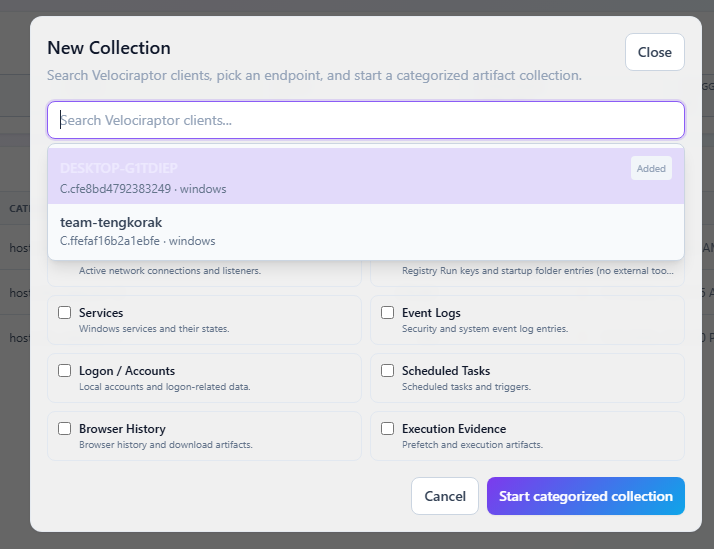Click client ID C.ffefaf16b2a1ebfe entry
This screenshot has height=549, width=714.
click(x=110, y=241)
